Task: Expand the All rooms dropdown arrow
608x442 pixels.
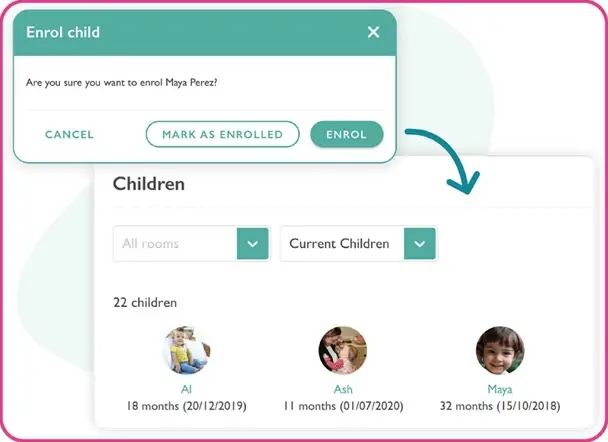Action: 253,243
